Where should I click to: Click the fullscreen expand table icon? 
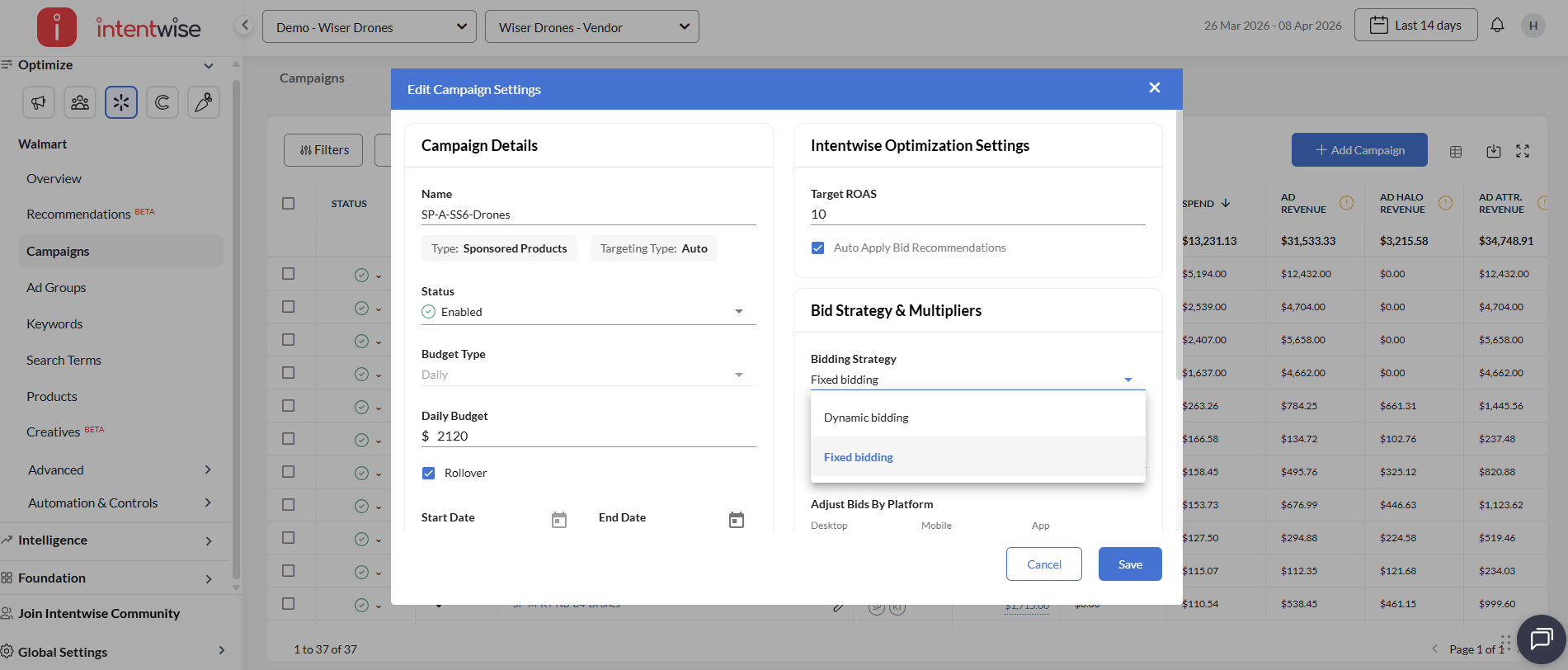click(x=1523, y=151)
